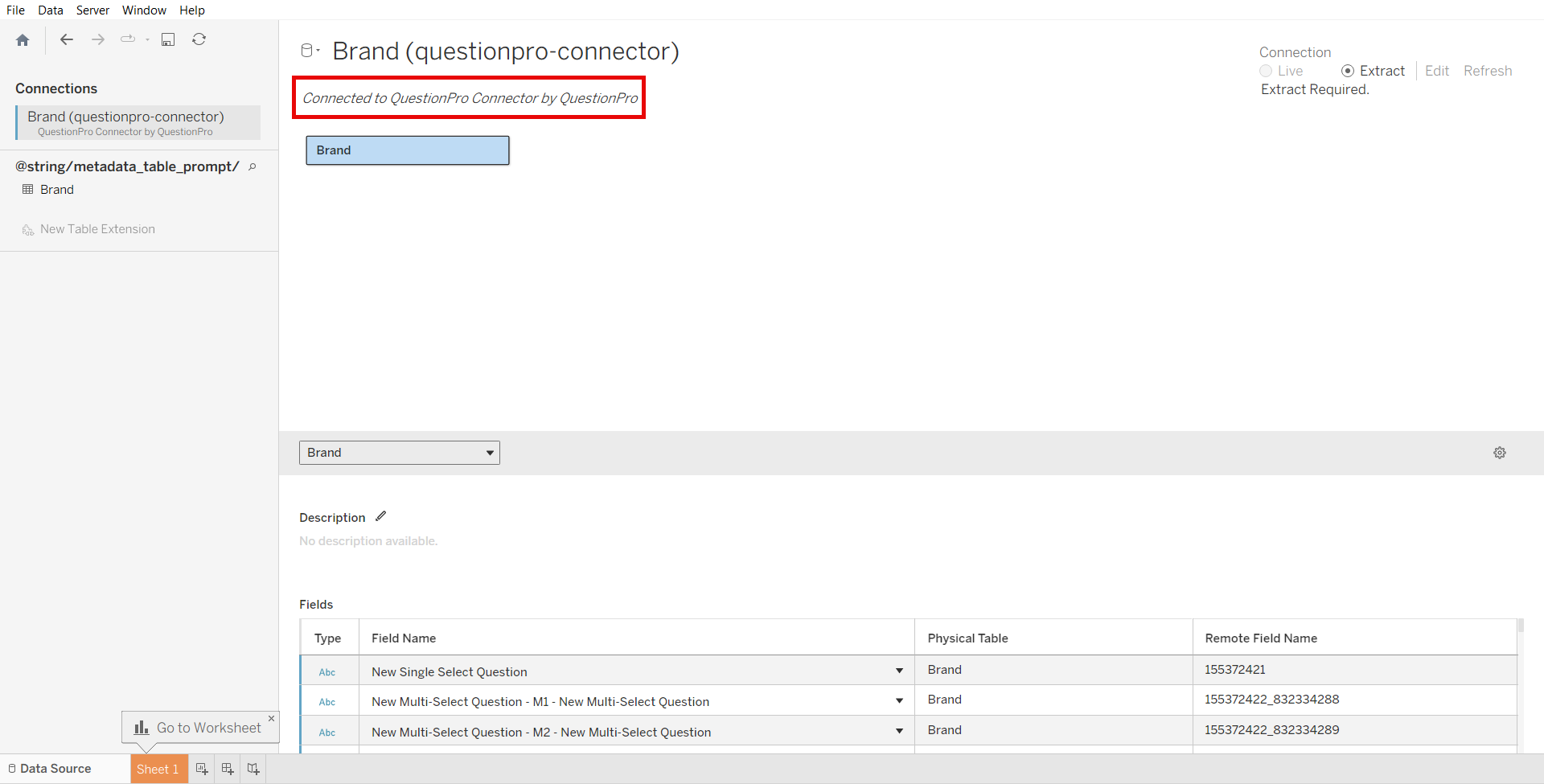1544x784 pixels.
Task: Close the Go to Worksheet tooltip
Action: click(272, 718)
